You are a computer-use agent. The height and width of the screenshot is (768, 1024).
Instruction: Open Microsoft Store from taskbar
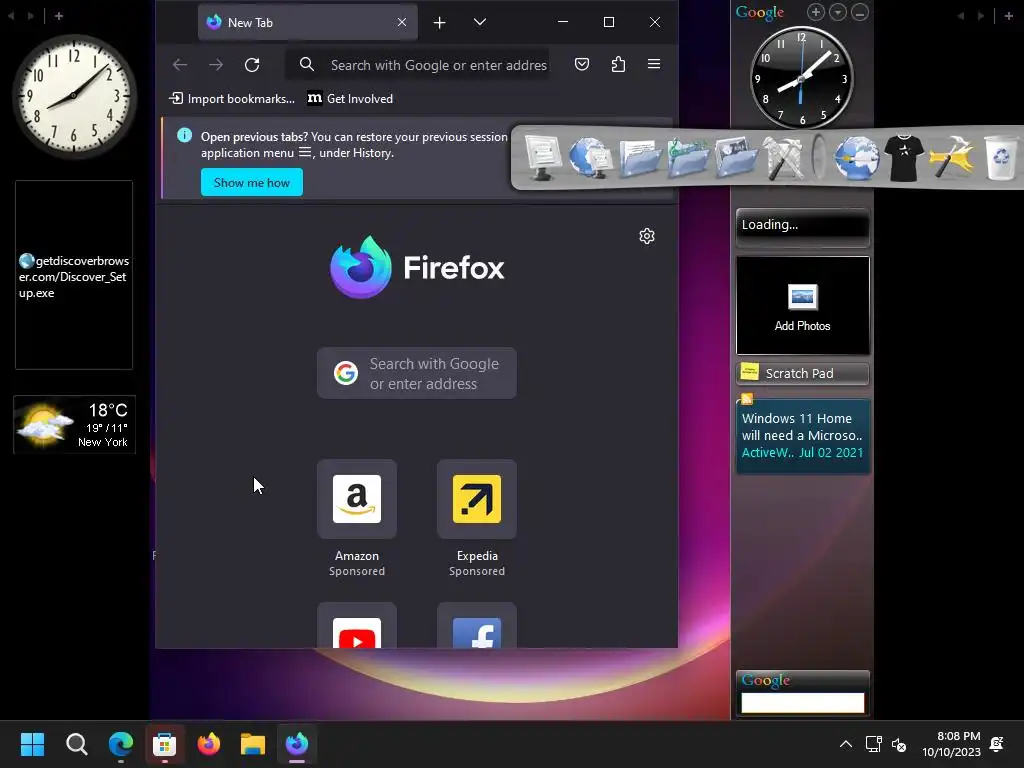tap(165, 744)
